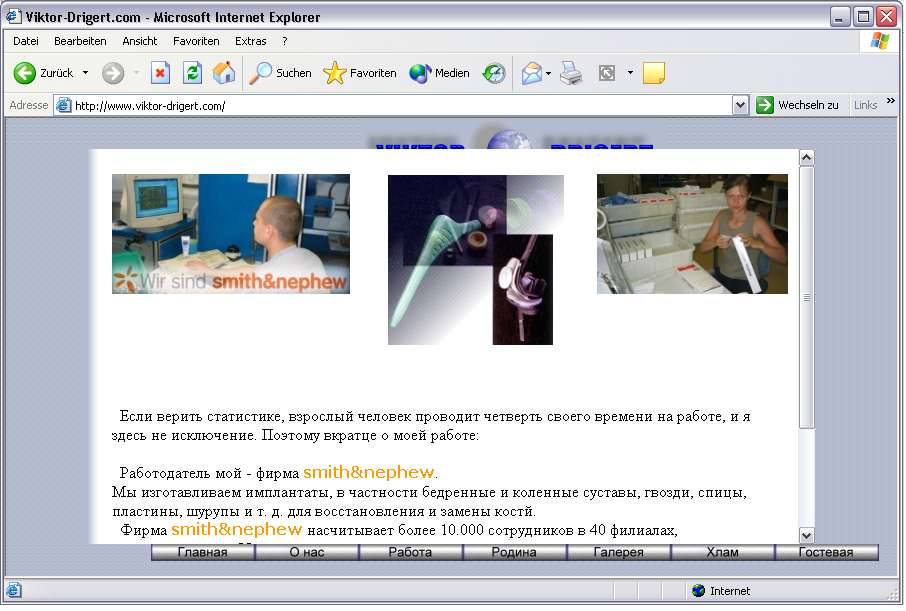The height and width of the screenshot is (611, 906).
Task: Click the Links toolbar label
Action: [866, 105]
